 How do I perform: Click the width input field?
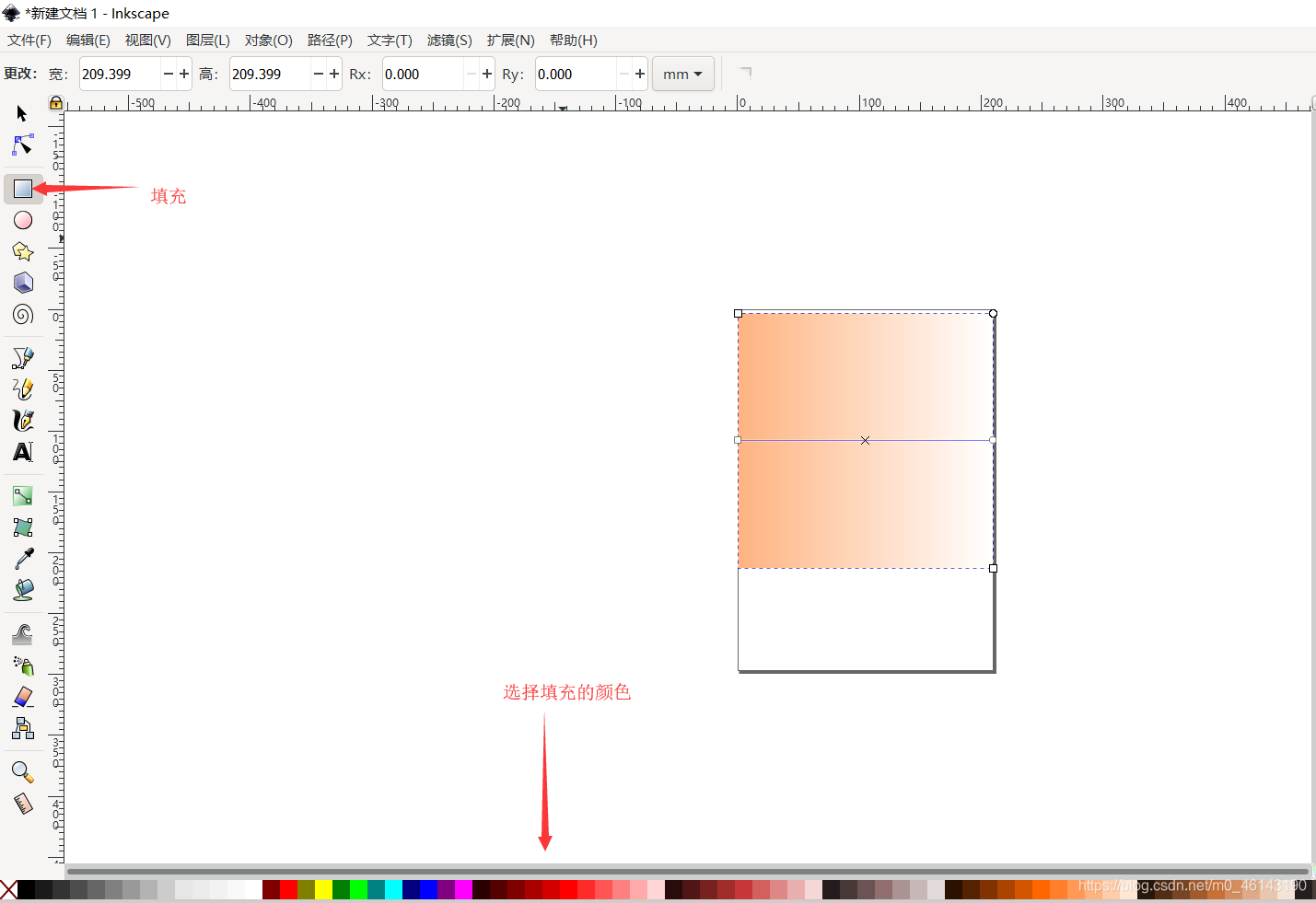point(121,74)
